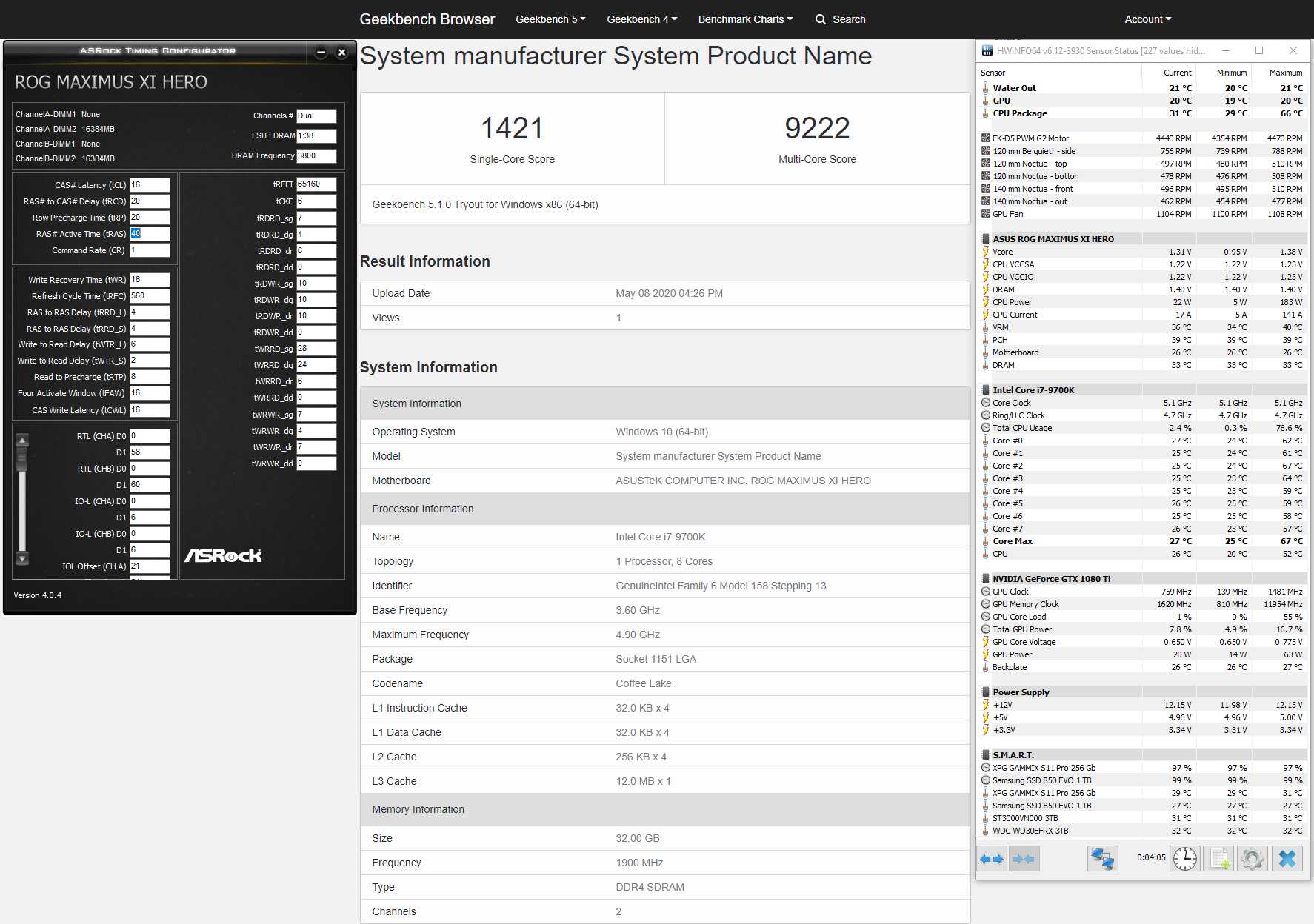Click the HWiNFO64 title bar app icon

pyautogui.click(x=987, y=51)
